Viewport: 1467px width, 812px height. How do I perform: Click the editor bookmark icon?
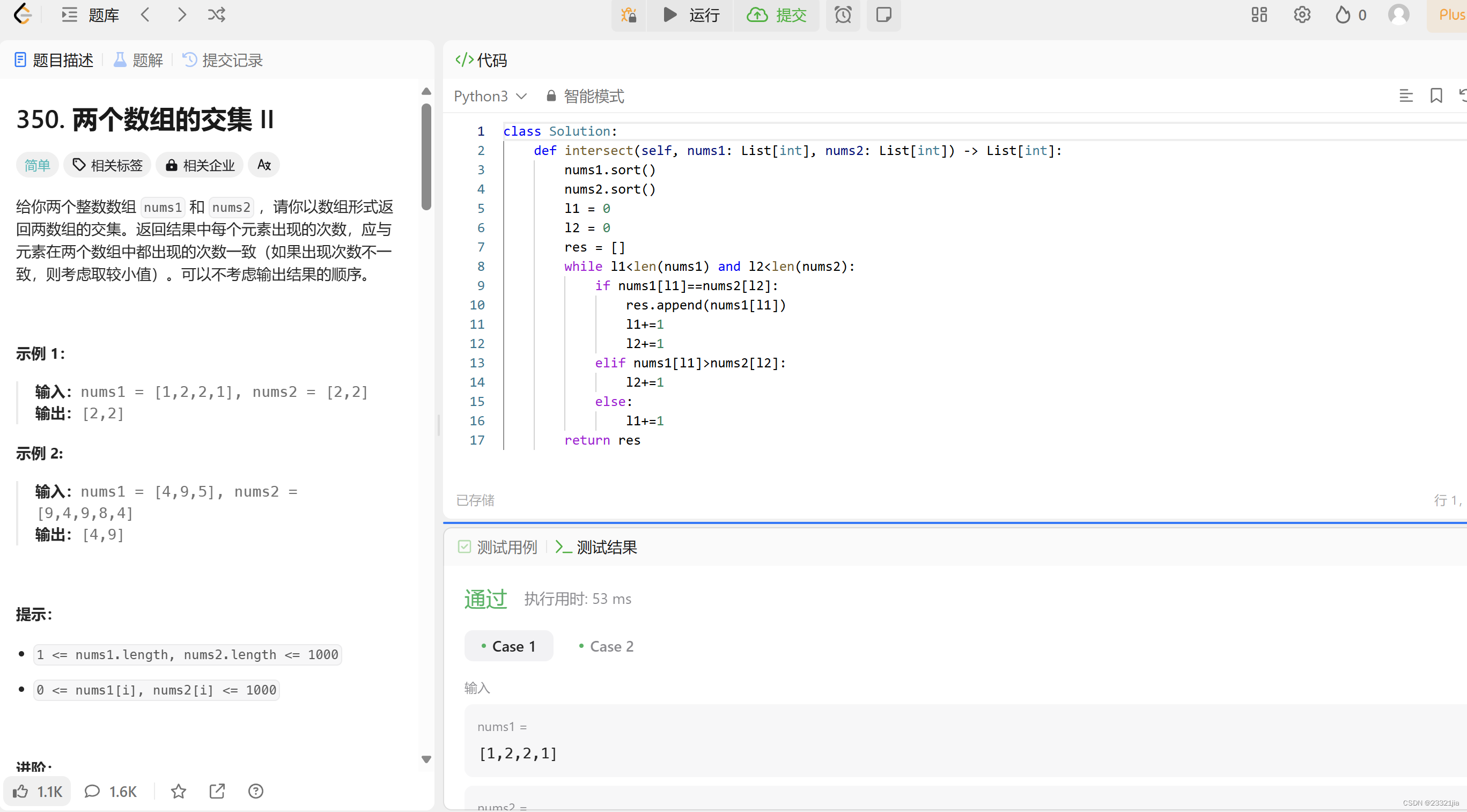coord(1436,95)
